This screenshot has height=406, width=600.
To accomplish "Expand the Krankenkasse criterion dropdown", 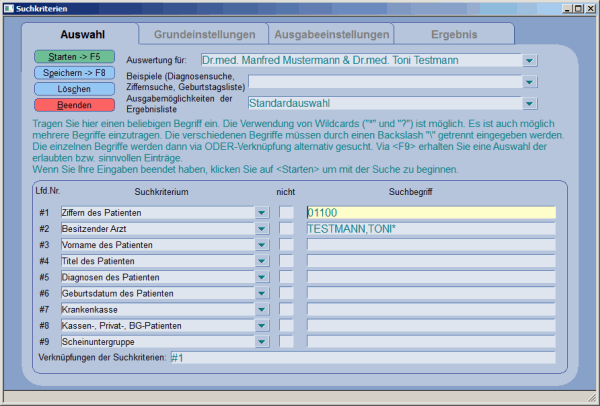I will [261, 309].
